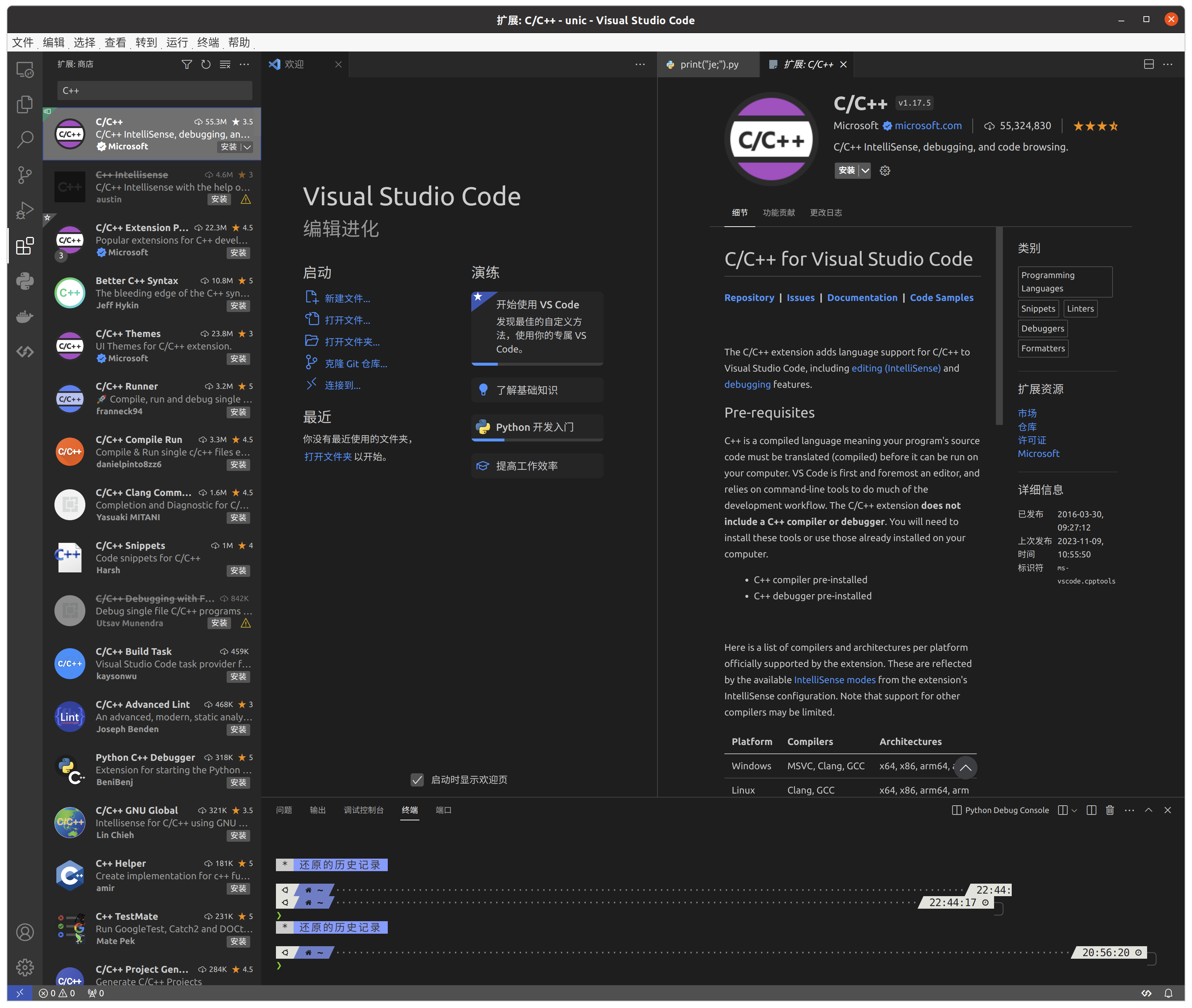Click the remote window indicator in status bar

[20, 994]
